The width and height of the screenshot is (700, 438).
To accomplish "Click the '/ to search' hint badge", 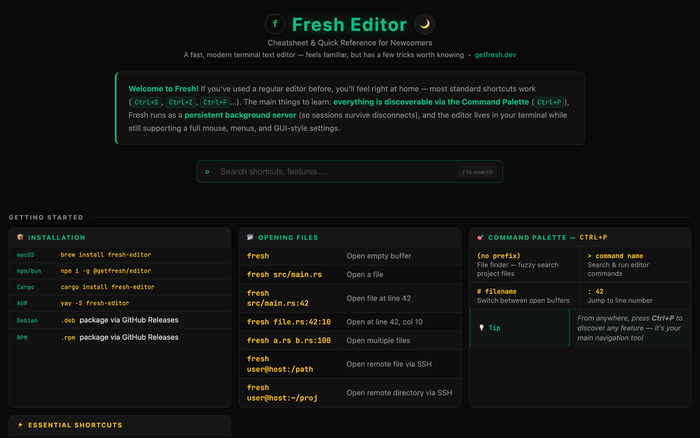I will (477, 172).
